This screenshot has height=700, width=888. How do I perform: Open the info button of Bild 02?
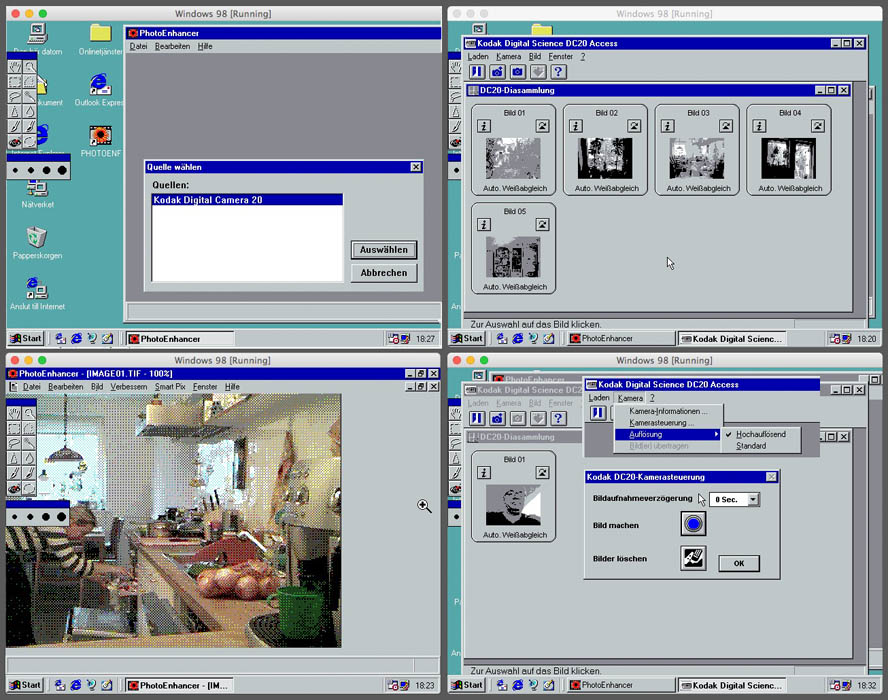pyautogui.click(x=576, y=126)
